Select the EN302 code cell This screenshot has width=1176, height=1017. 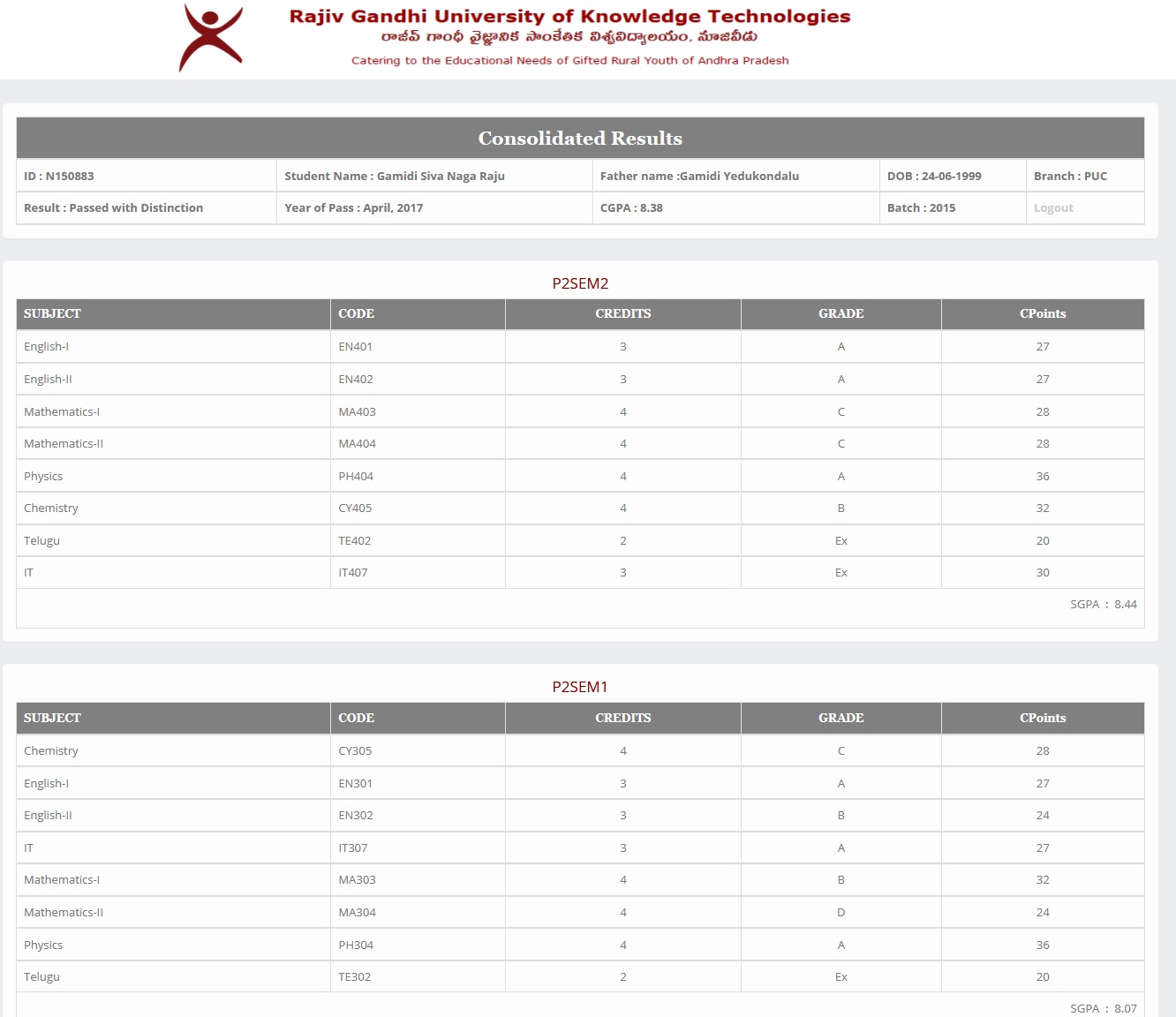pos(418,816)
